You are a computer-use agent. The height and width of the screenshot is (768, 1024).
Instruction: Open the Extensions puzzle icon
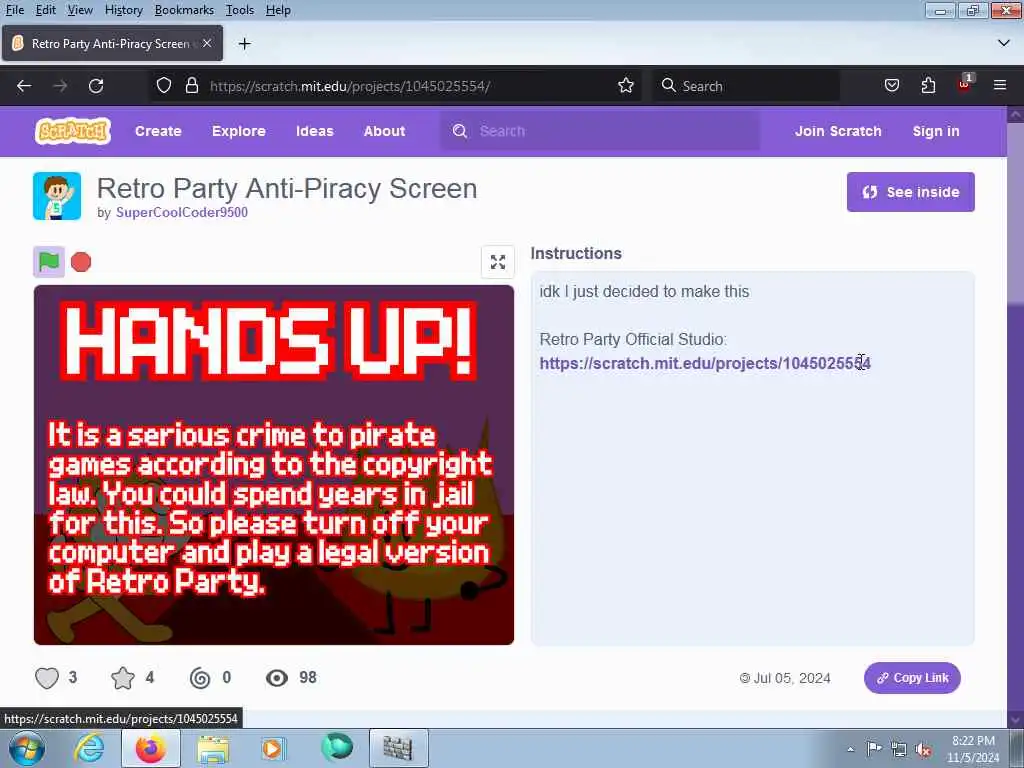(x=928, y=86)
